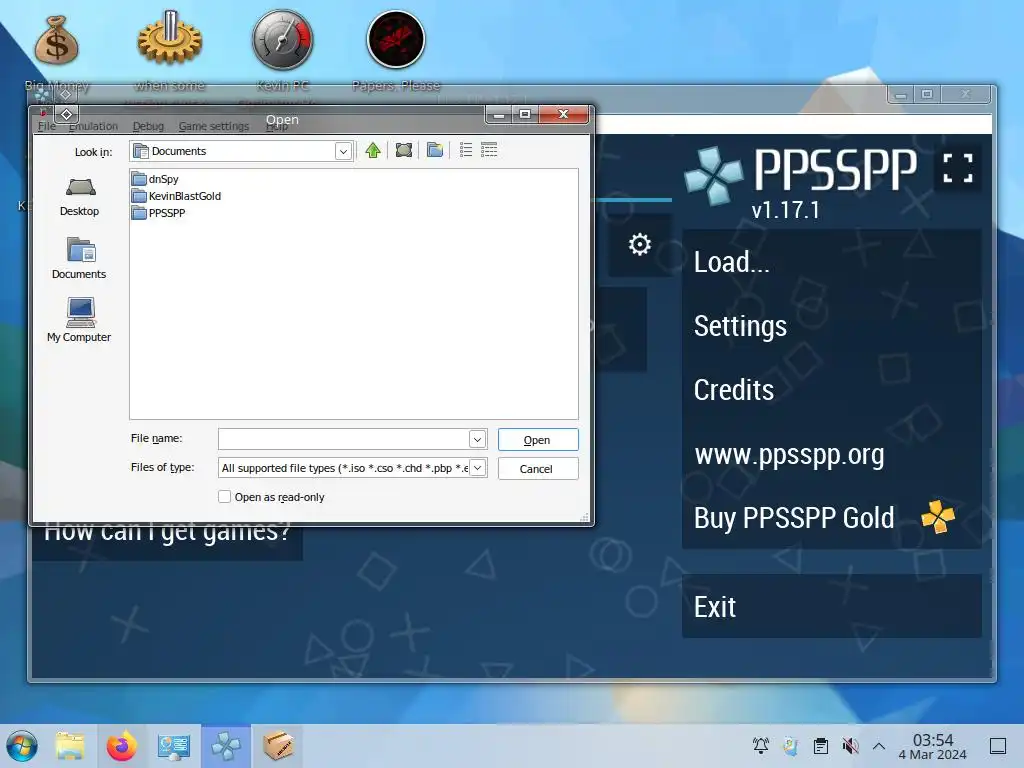Open Credits in PPSSPP main menu
The height and width of the screenshot is (768, 1024).
pos(831,390)
